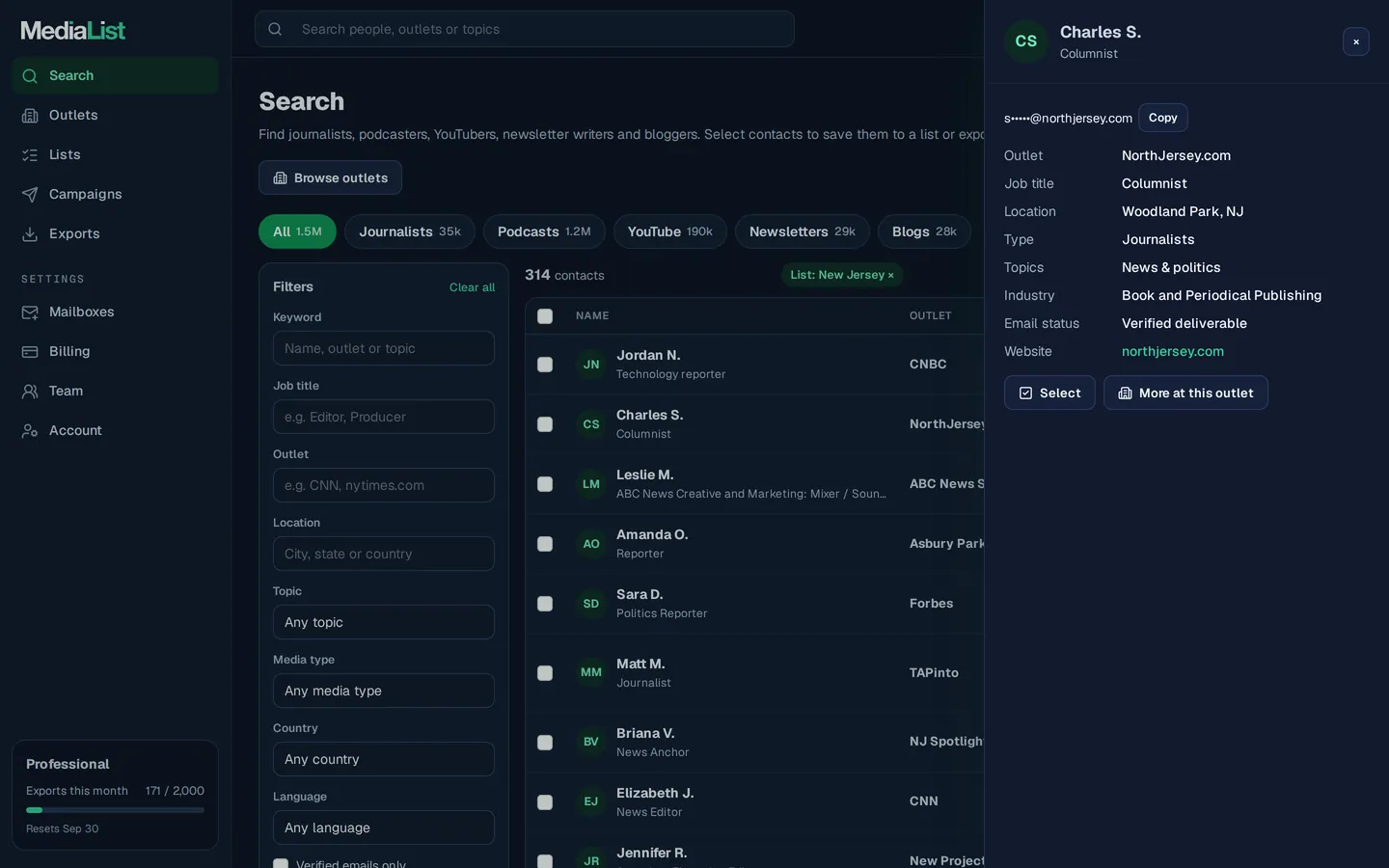Click Clear all filters link
1389x868 pixels.
[x=472, y=287]
